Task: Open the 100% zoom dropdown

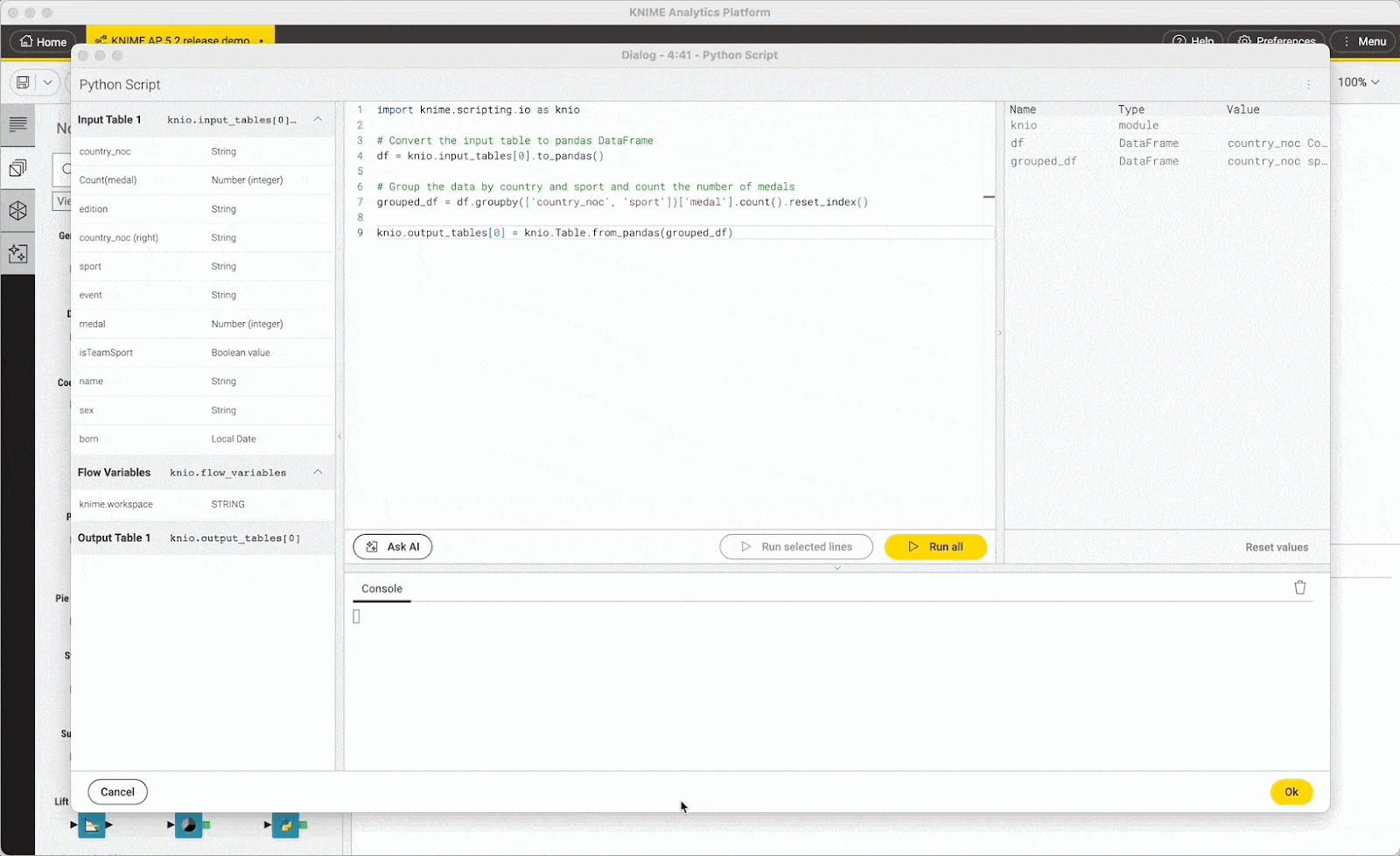Action: pos(1359,82)
